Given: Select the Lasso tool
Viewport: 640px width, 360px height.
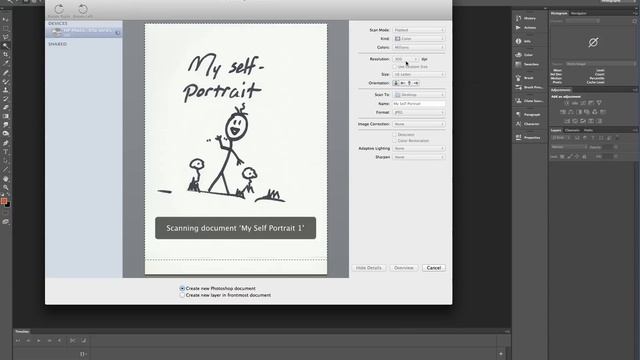Looking at the screenshot, I should (x=5, y=37).
